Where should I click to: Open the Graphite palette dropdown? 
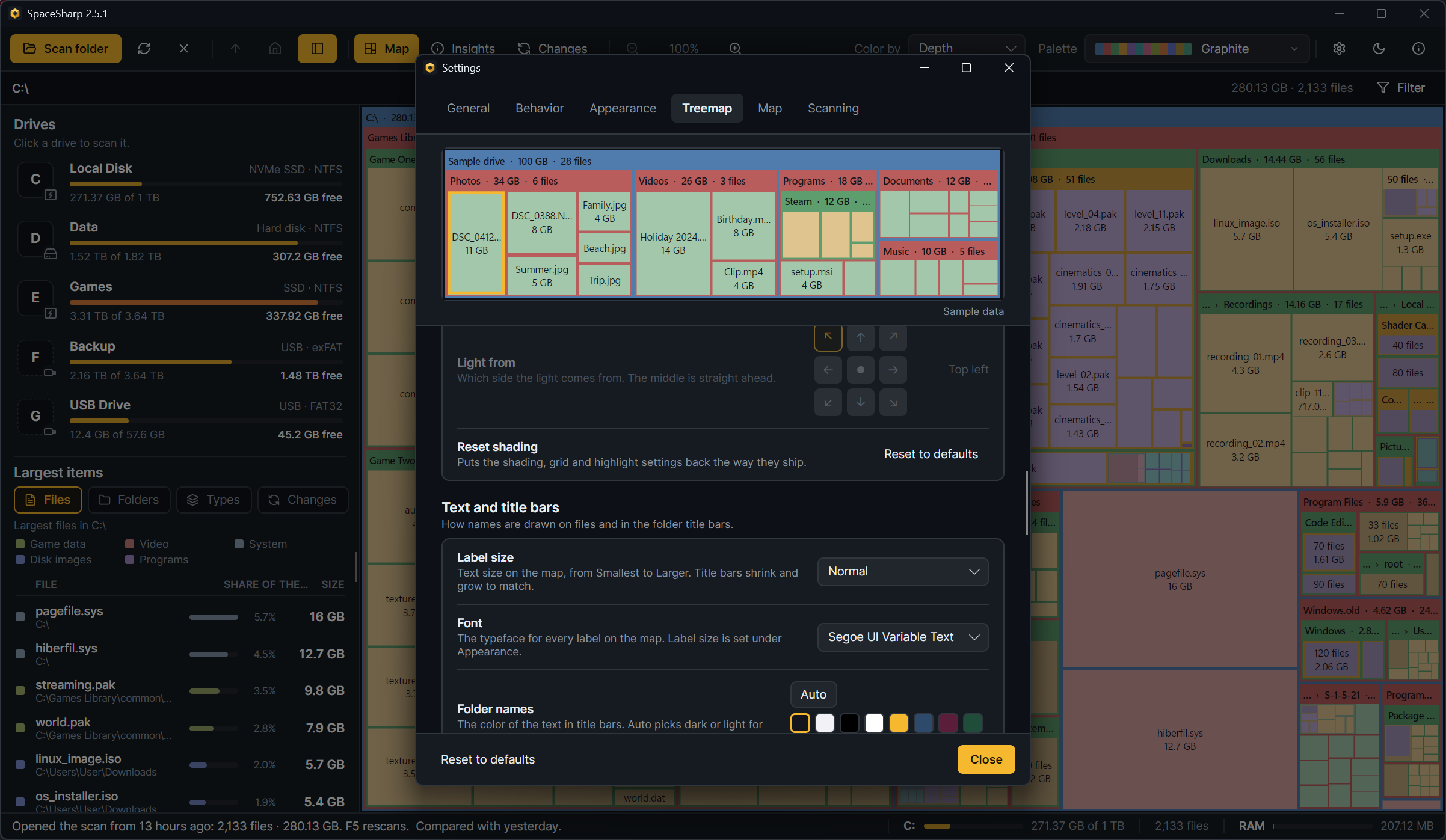[x=1197, y=49]
